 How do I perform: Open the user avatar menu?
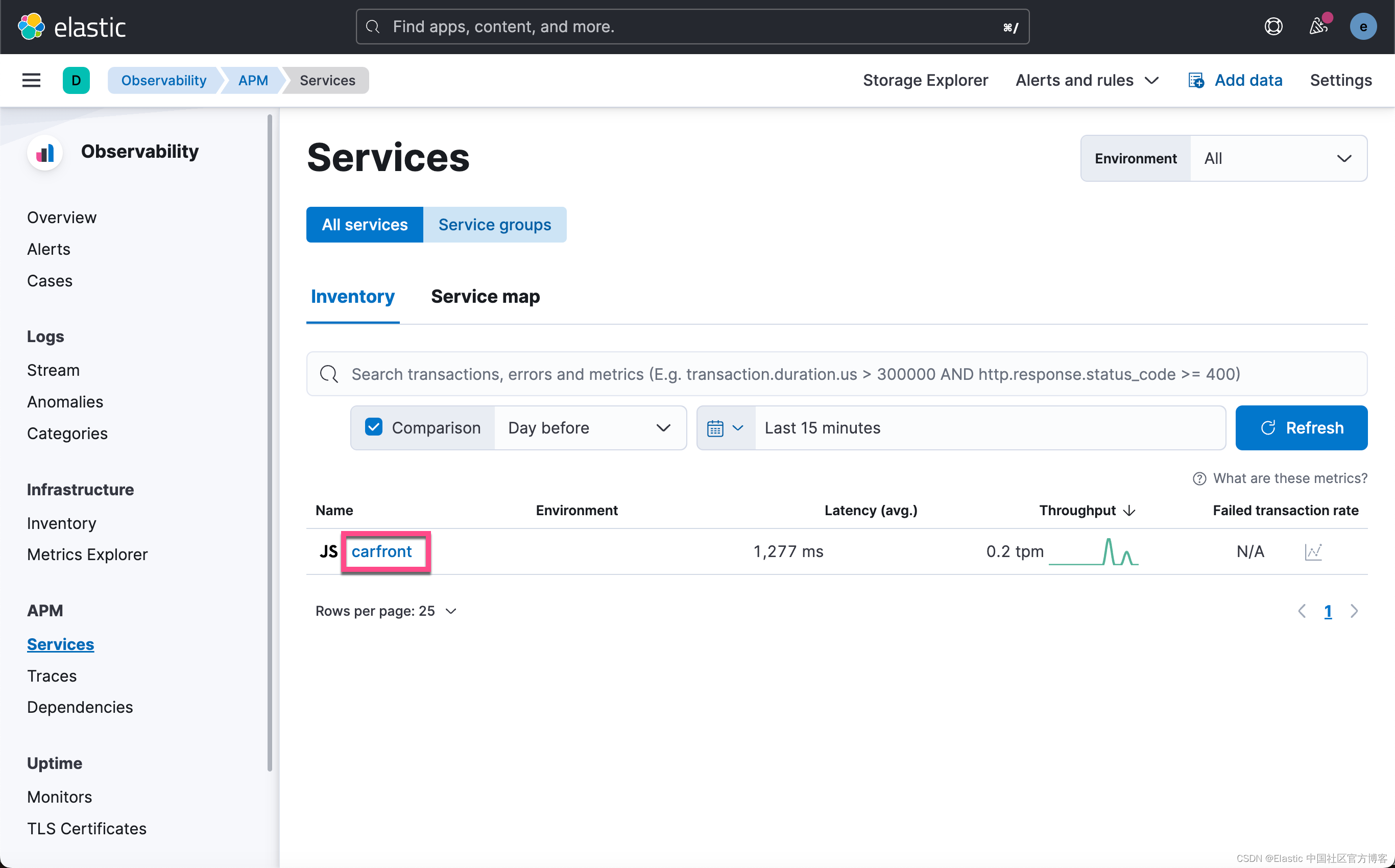click(1363, 27)
